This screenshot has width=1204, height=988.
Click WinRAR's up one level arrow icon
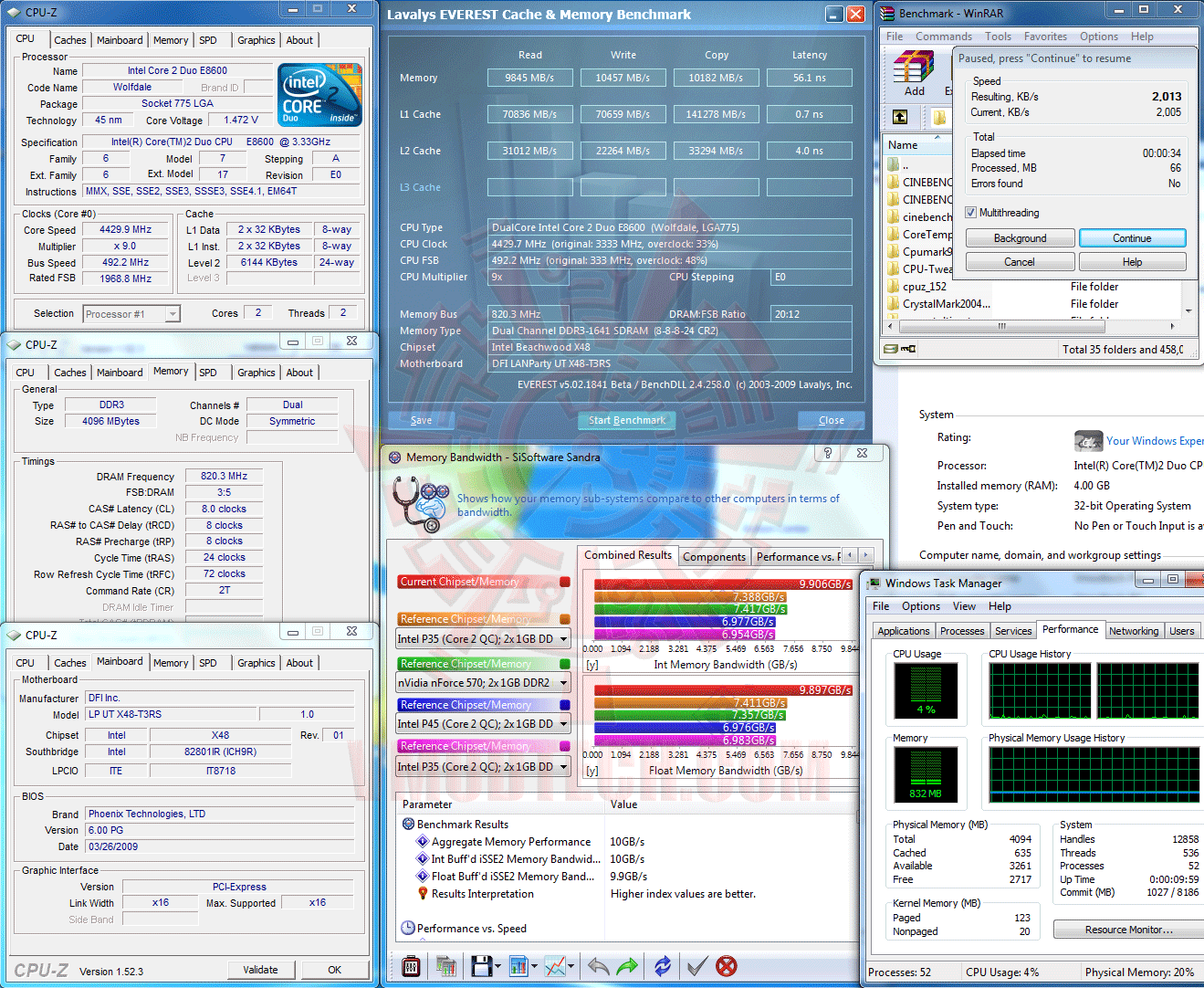point(900,117)
